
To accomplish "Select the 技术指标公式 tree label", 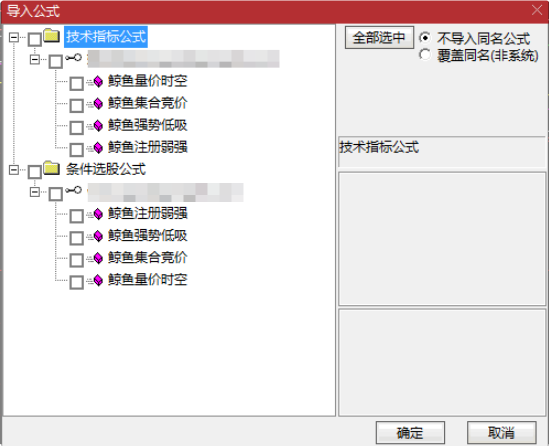I will click(x=106, y=37).
